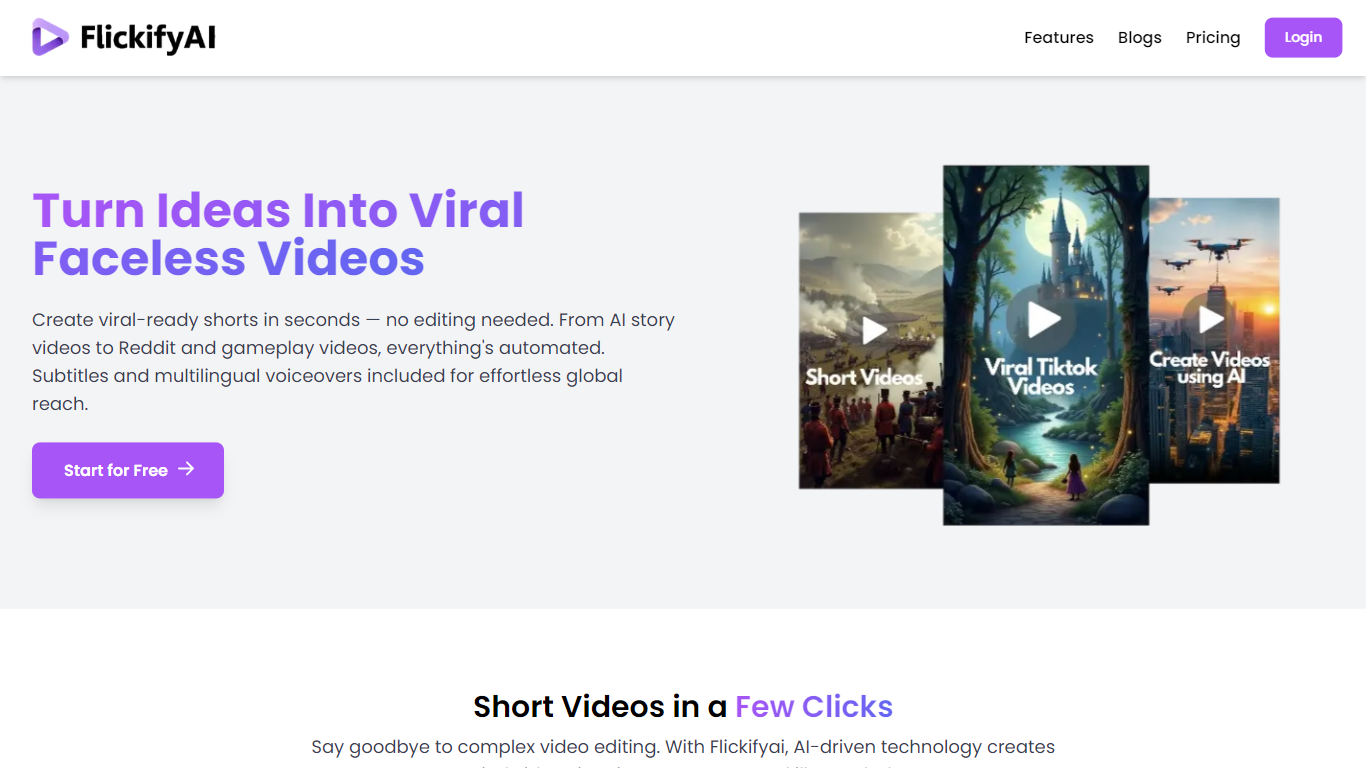Play the Create Videos using AI clip
1366x768 pixels.
[1212, 319]
